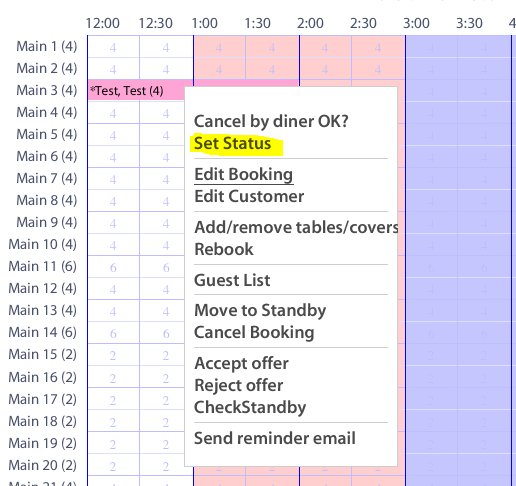The height and width of the screenshot is (486, 516).
Task: Click Main 1 slot at 1:30
Action: 272,47
